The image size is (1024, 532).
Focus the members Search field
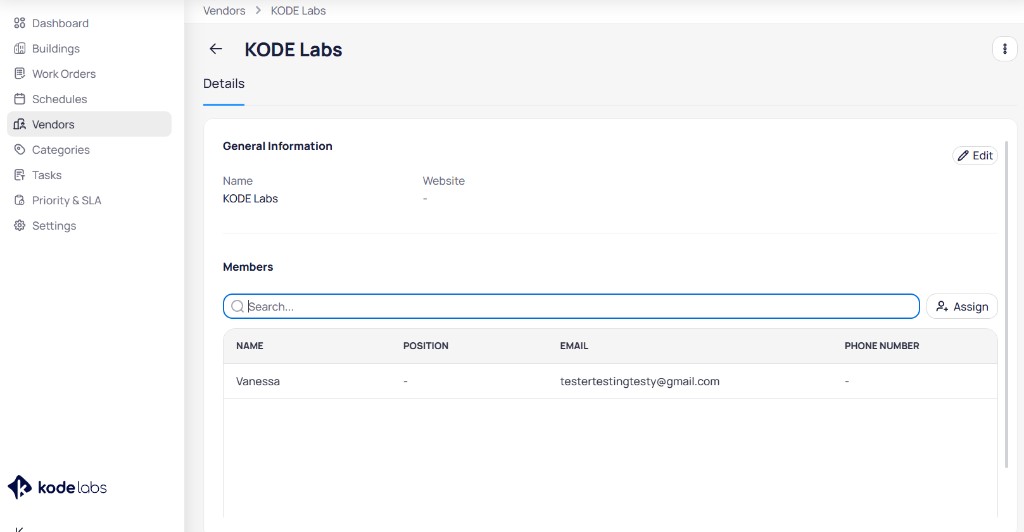pos(571,306)
